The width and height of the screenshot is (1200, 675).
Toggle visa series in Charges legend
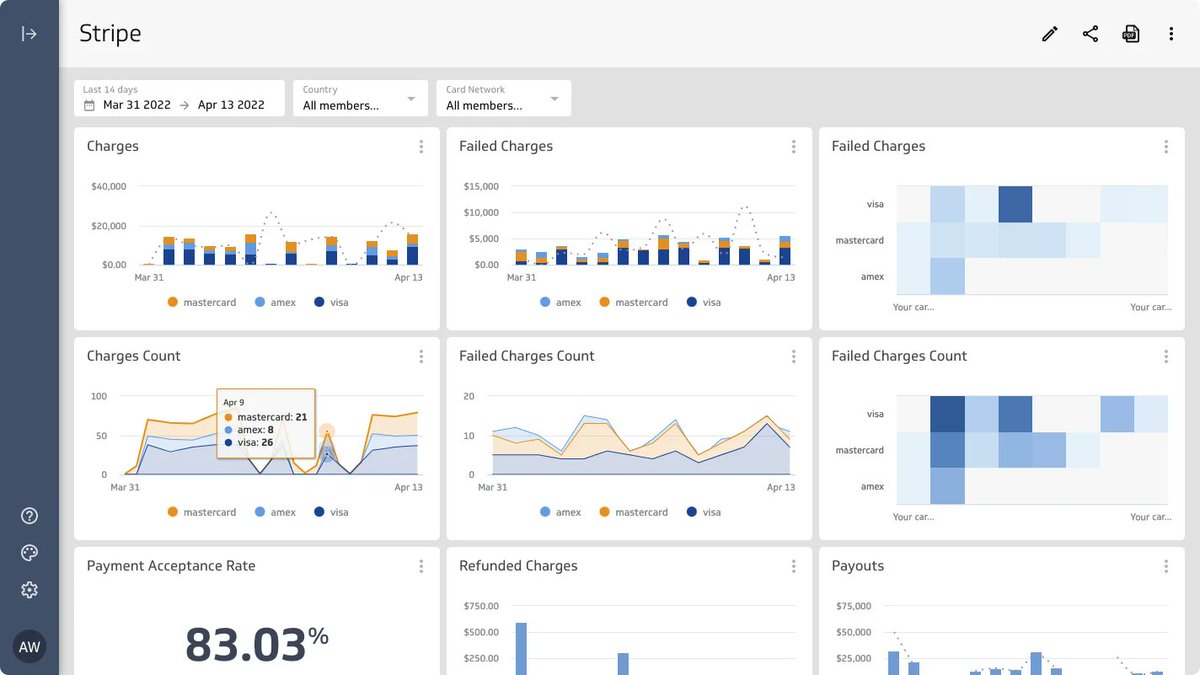(331, 302)
